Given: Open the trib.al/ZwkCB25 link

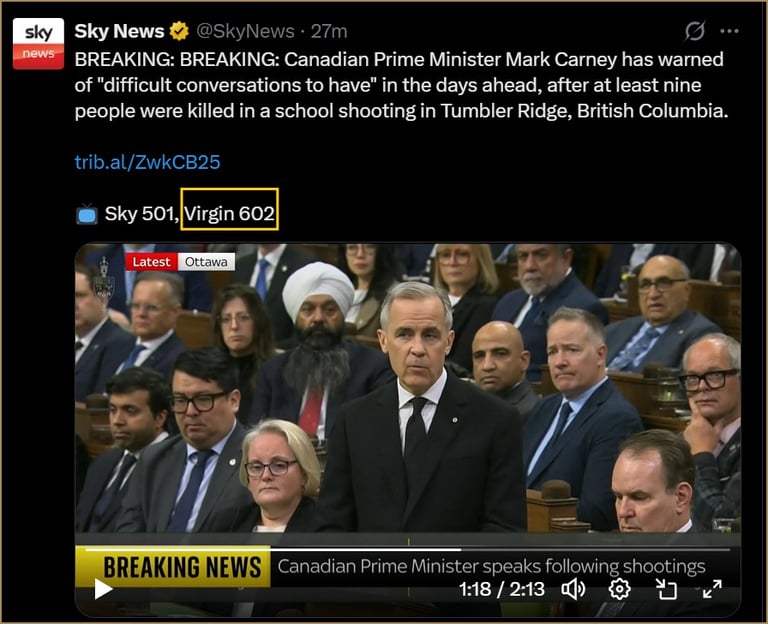Looking at the screenshot, I should click(147, 162).
